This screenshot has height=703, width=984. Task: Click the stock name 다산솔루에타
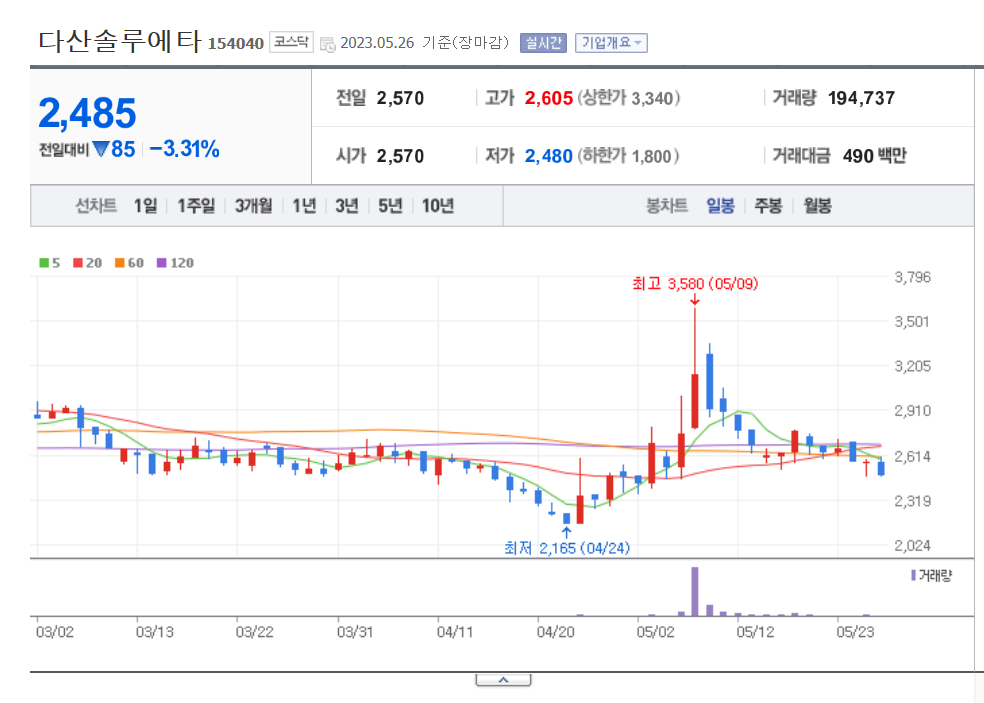[119, 41]
